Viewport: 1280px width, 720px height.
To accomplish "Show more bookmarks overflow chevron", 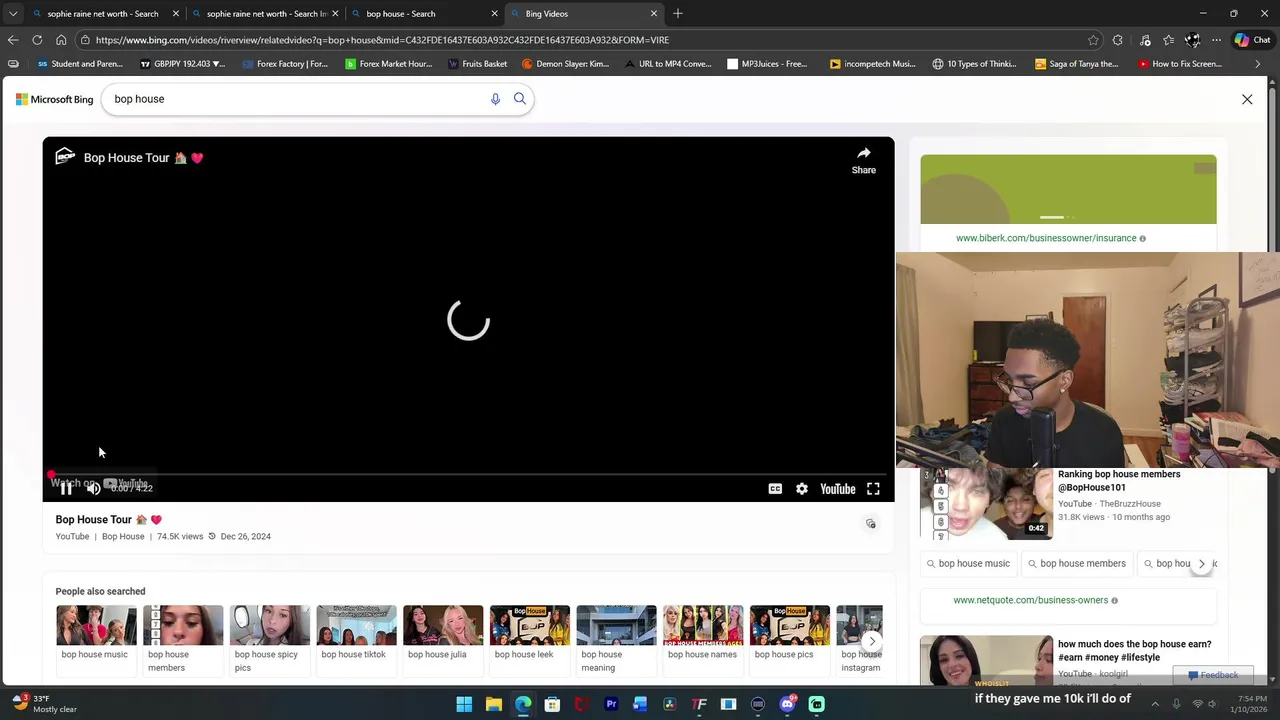I will pos(1257,64).
